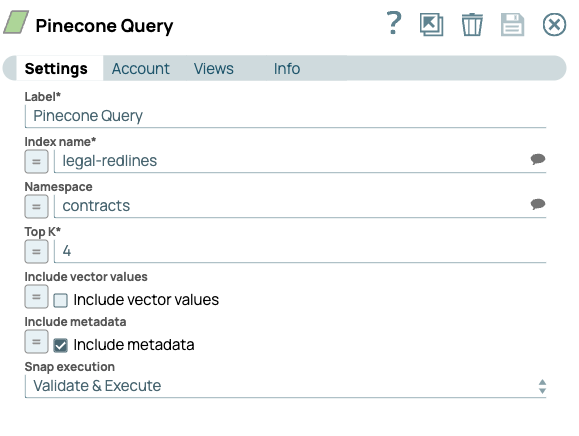Enable the Include vector values checkbox
The image size is (579, 436).
pos(60,300)
